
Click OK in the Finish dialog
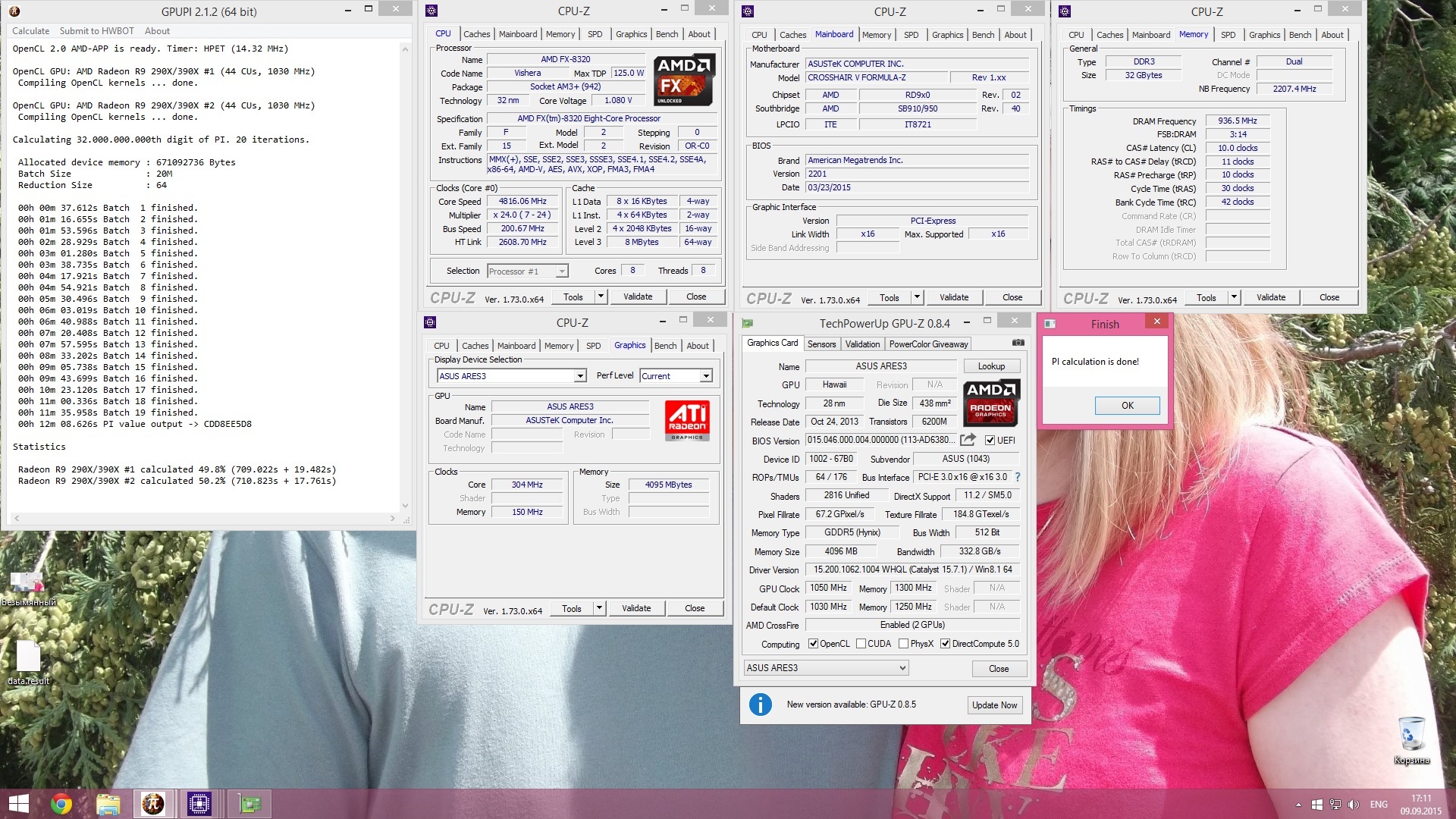point(1127,406)
